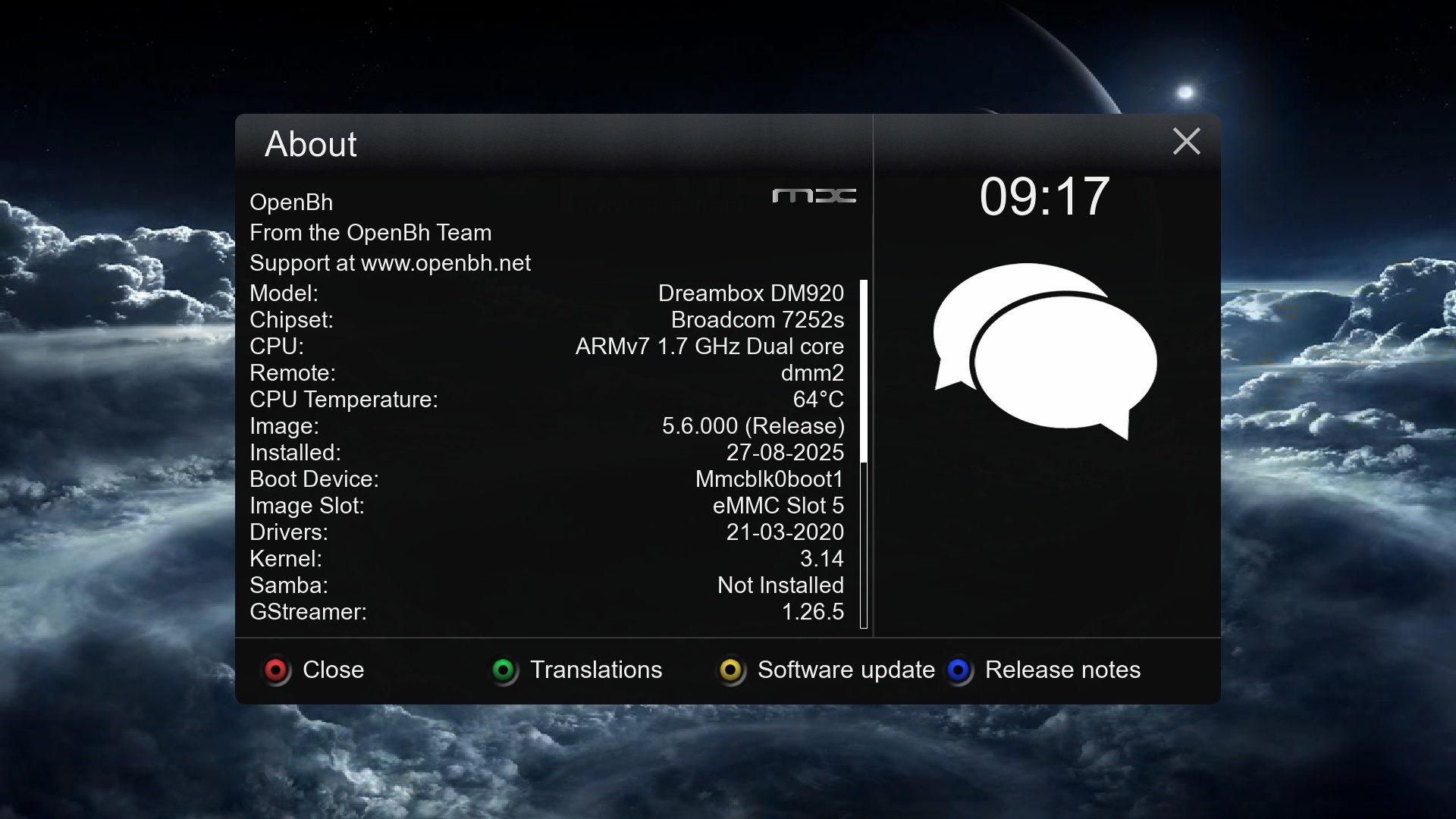Click the lower scrollbar track area
Screen dimensions: 1456x819
point(863,546)
